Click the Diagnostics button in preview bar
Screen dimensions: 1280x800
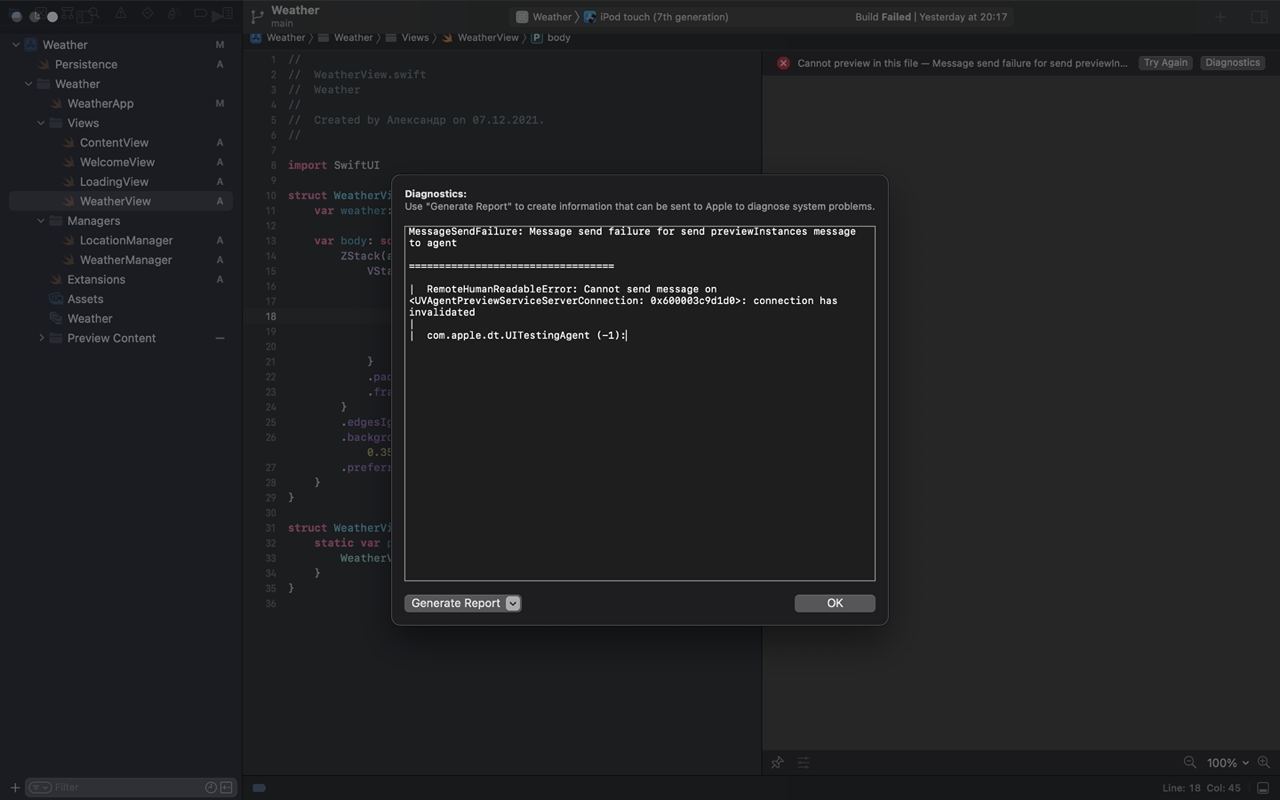point(1232,63)
